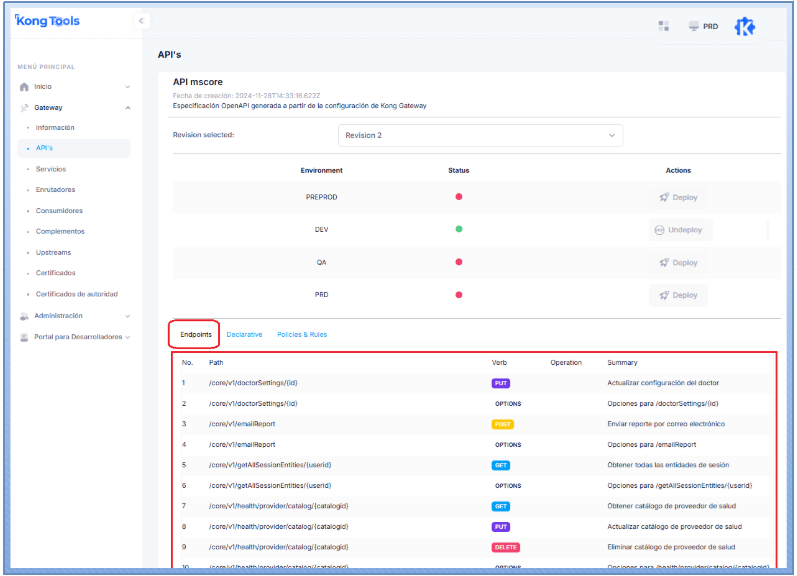Screen dimensions: 797x576
Task: Expand the Inicio menu chevron
Action: [127, 87]
